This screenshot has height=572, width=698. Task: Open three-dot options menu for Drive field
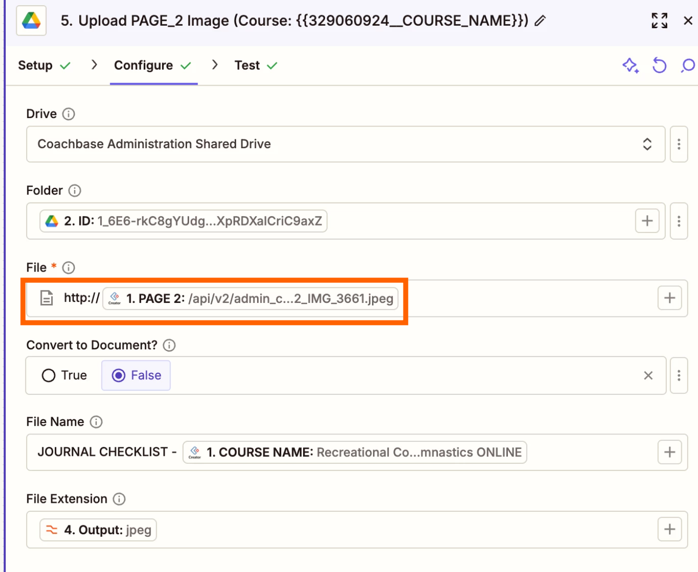click(679, 144)
